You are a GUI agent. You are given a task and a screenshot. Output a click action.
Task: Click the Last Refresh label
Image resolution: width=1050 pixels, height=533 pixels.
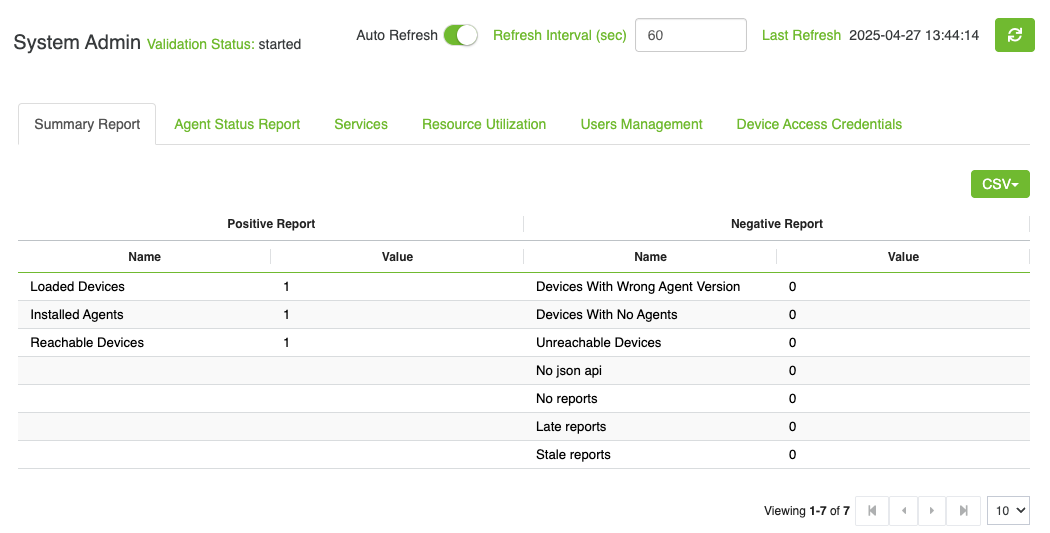[801, 35]
